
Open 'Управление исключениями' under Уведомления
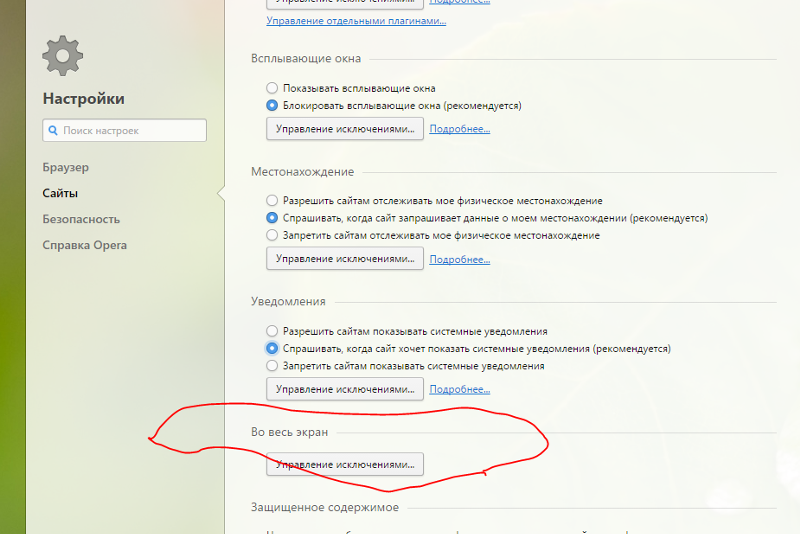point(344,389)
